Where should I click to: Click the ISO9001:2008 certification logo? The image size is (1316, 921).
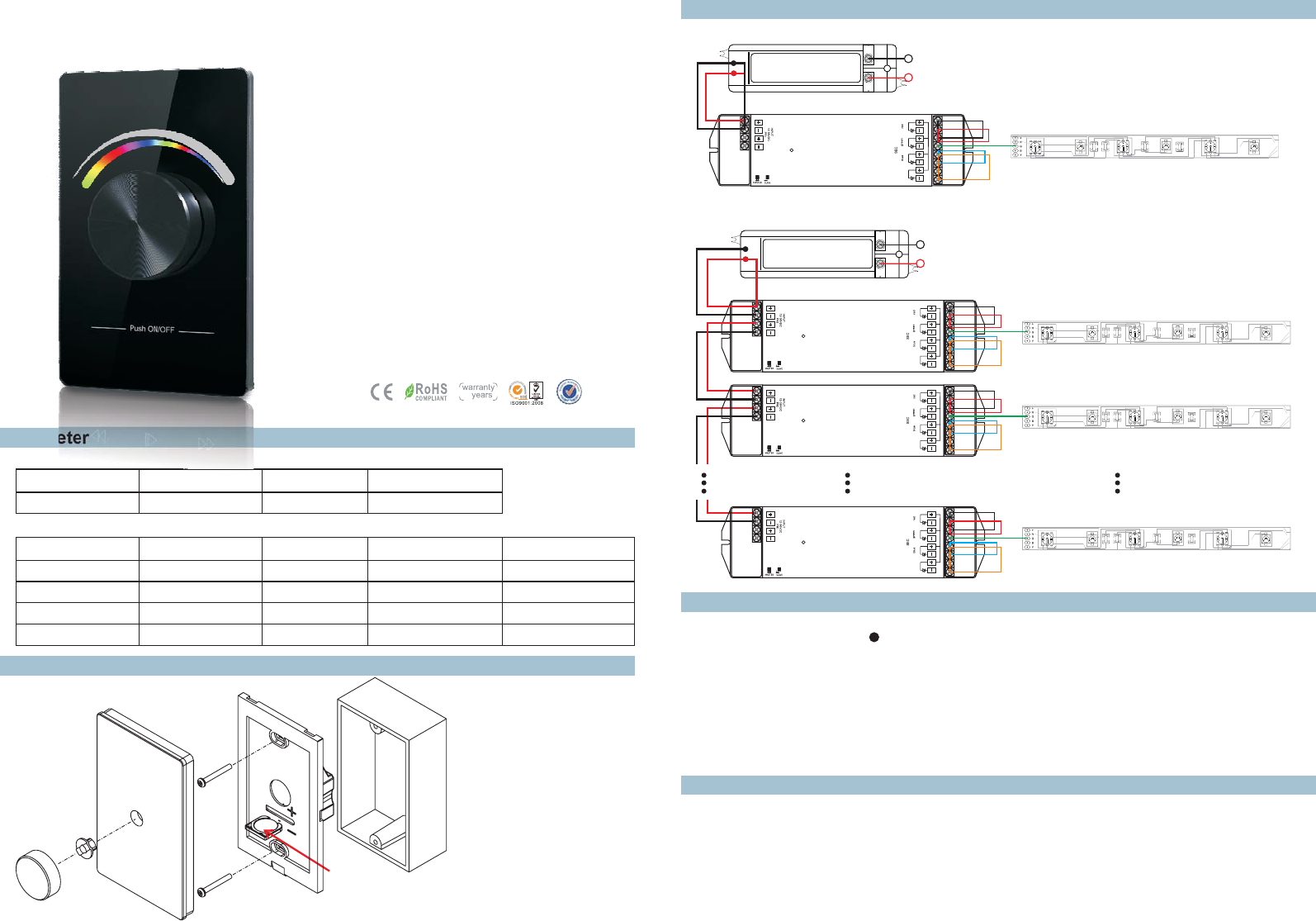click(x=526, y=393)
